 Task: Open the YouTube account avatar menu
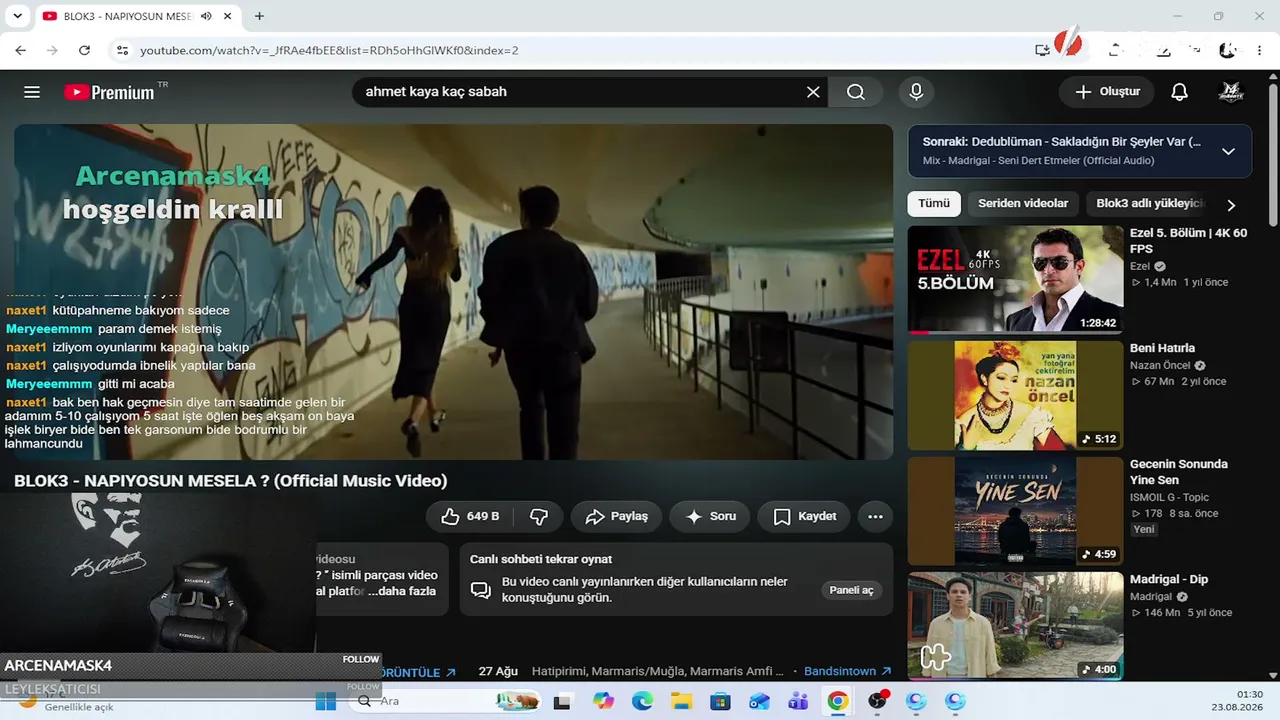click(x=1230, y=92)
